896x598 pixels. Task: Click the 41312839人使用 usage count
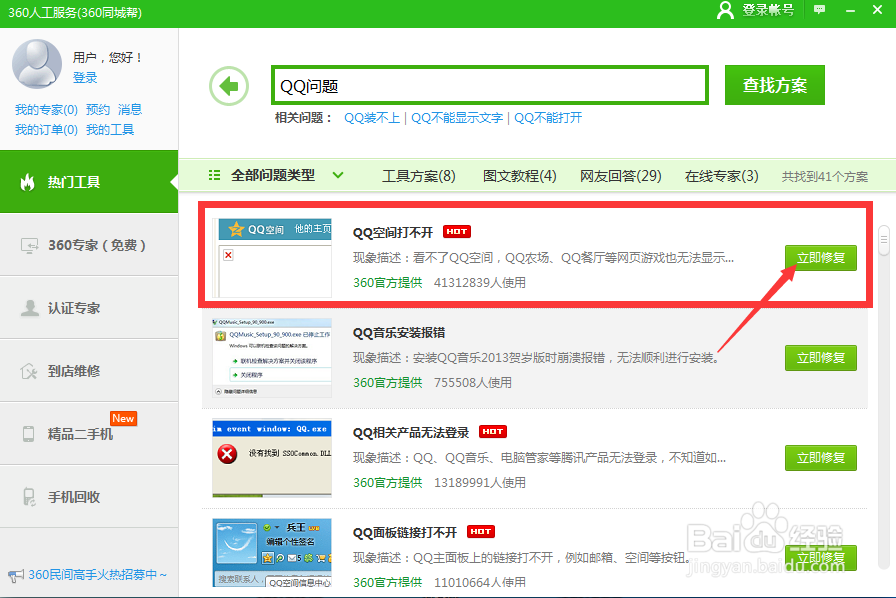479,282
